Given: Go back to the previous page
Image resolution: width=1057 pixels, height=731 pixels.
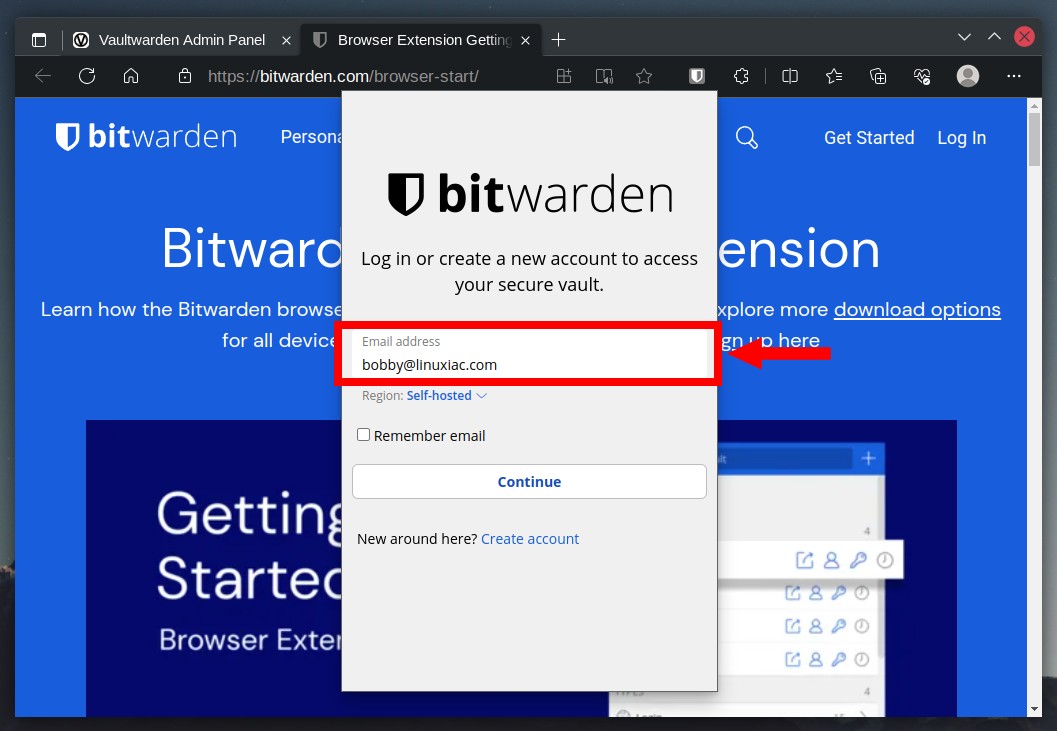Looking at the screenshot, I should click(x=43, y=76).
